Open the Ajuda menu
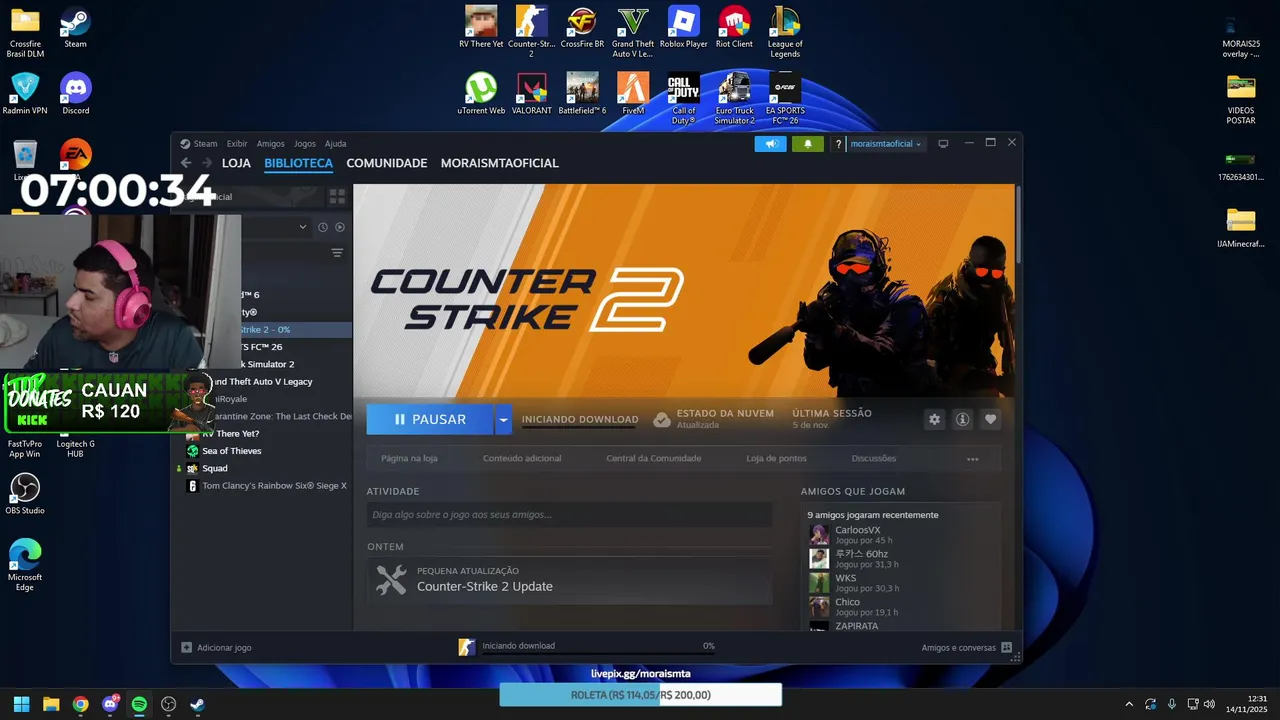1280x720 pixels. (x=336, y=144)
